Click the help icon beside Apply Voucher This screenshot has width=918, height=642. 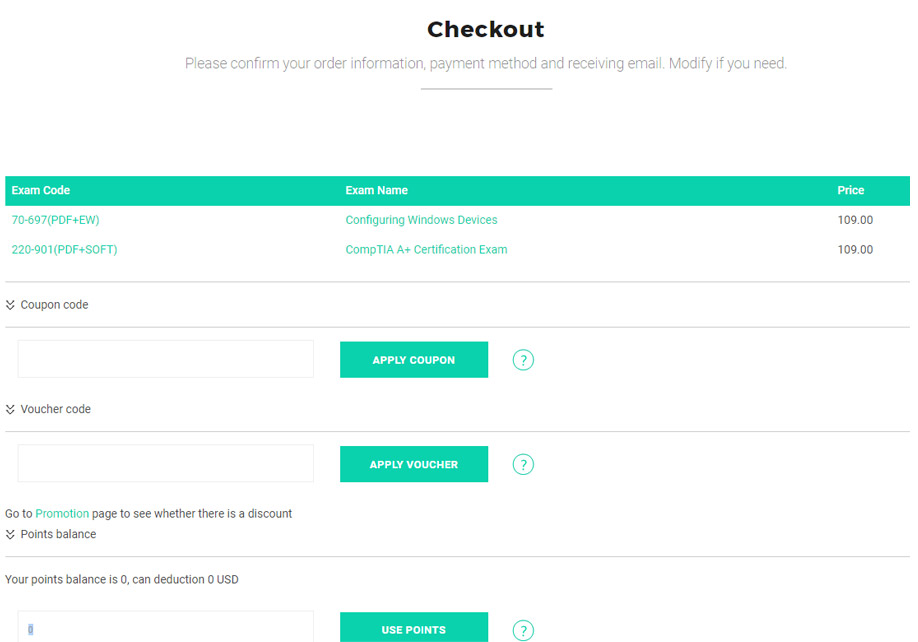(523, 465)
